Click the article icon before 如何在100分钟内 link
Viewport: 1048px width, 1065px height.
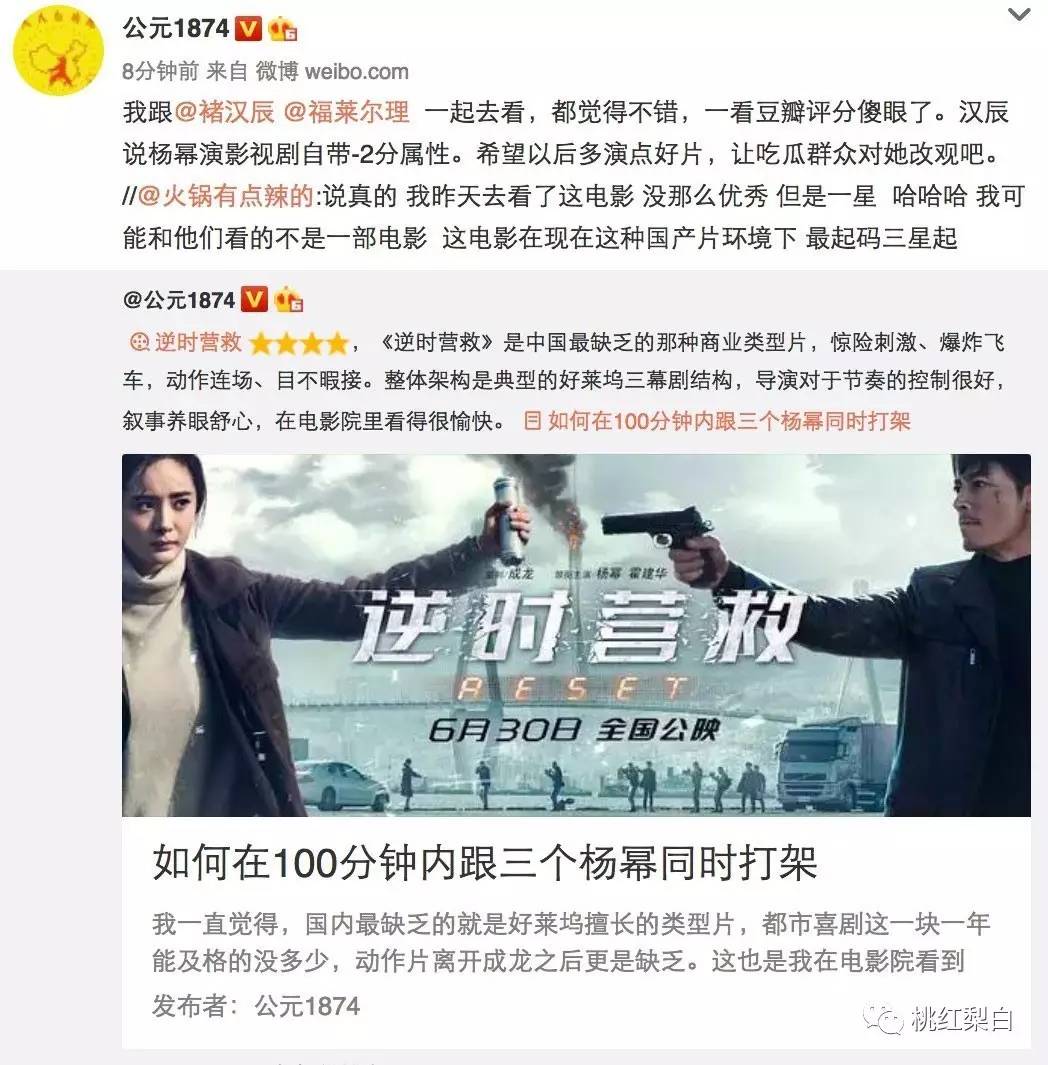pos(532,420)
